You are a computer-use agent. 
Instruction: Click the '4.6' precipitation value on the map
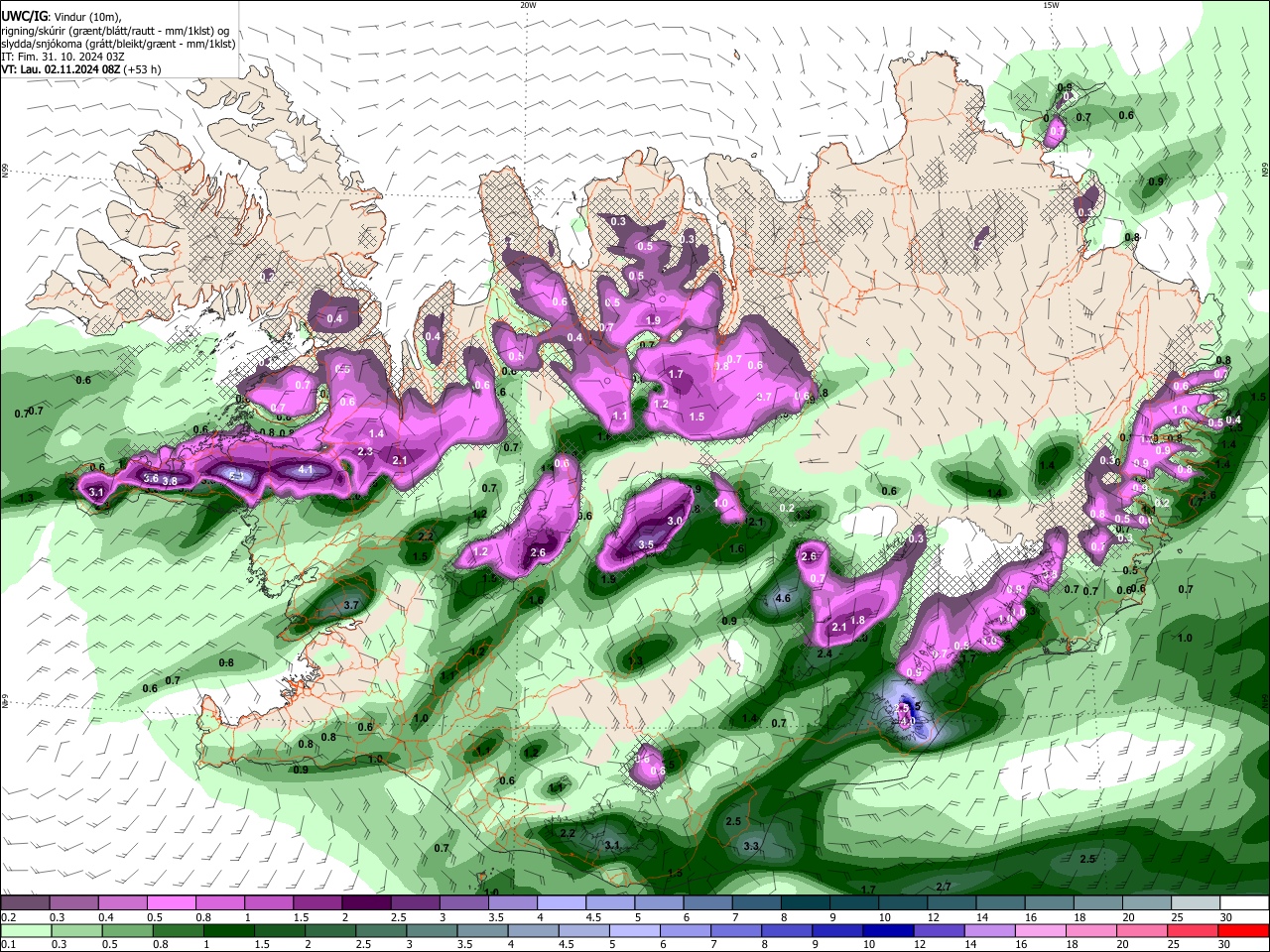(782, 598)
